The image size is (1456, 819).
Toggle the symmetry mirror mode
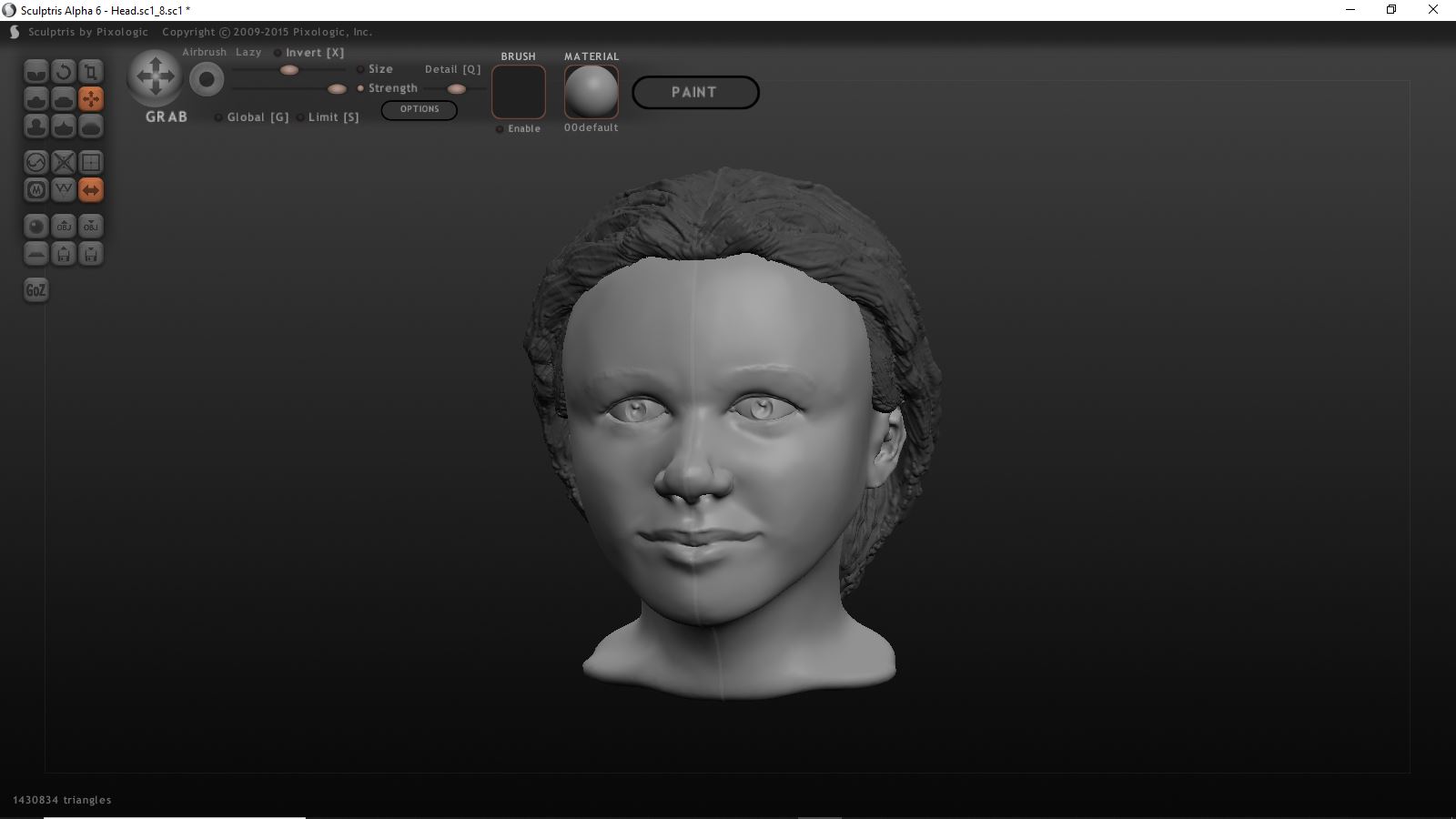[x=91, y=189]
